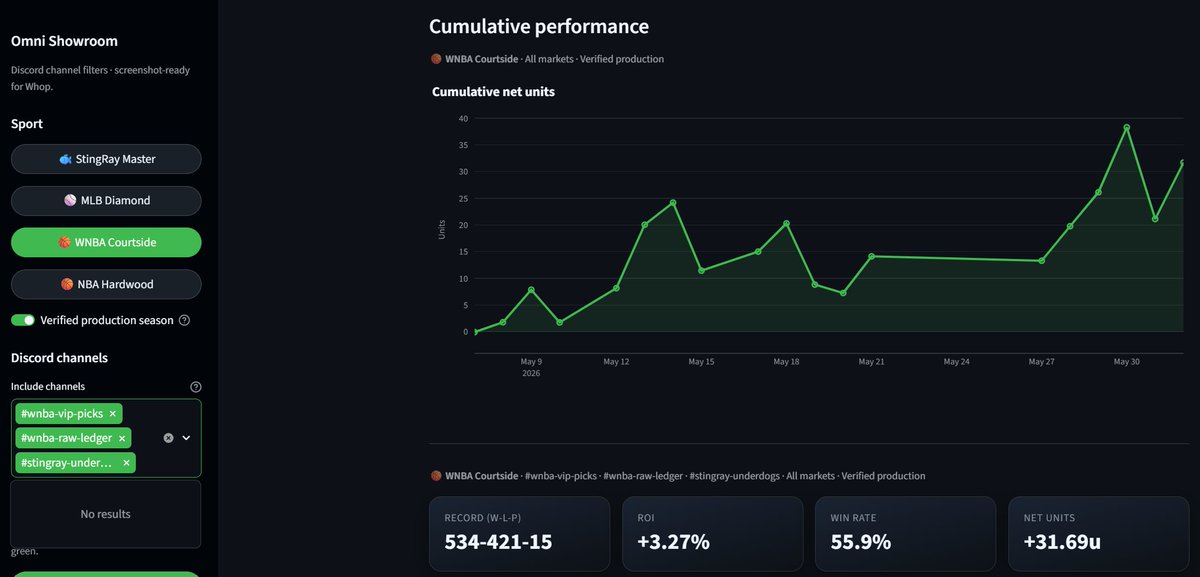1200x577 pixels.
Task: Click the Cumulative performance heading
Action: 539,27
